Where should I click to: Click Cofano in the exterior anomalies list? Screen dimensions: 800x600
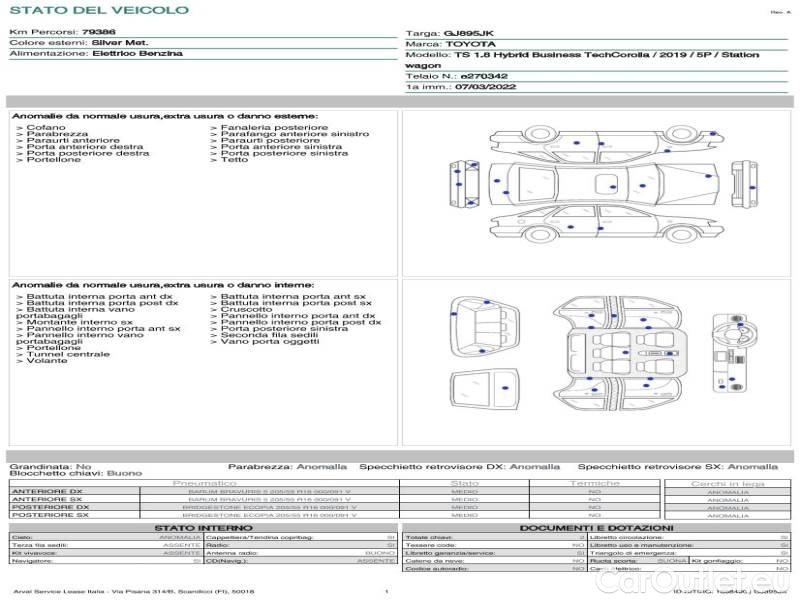tap(46, 127)
